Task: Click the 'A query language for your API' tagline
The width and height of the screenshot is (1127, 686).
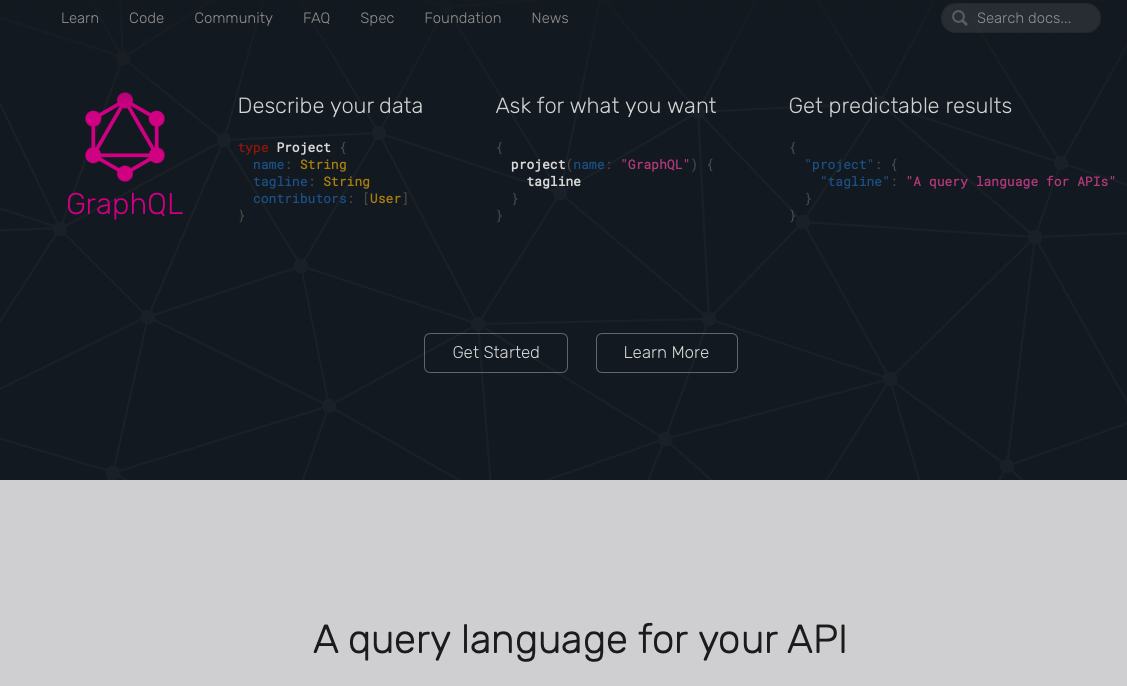Action: pyautogui.click(x=580, y=639)
